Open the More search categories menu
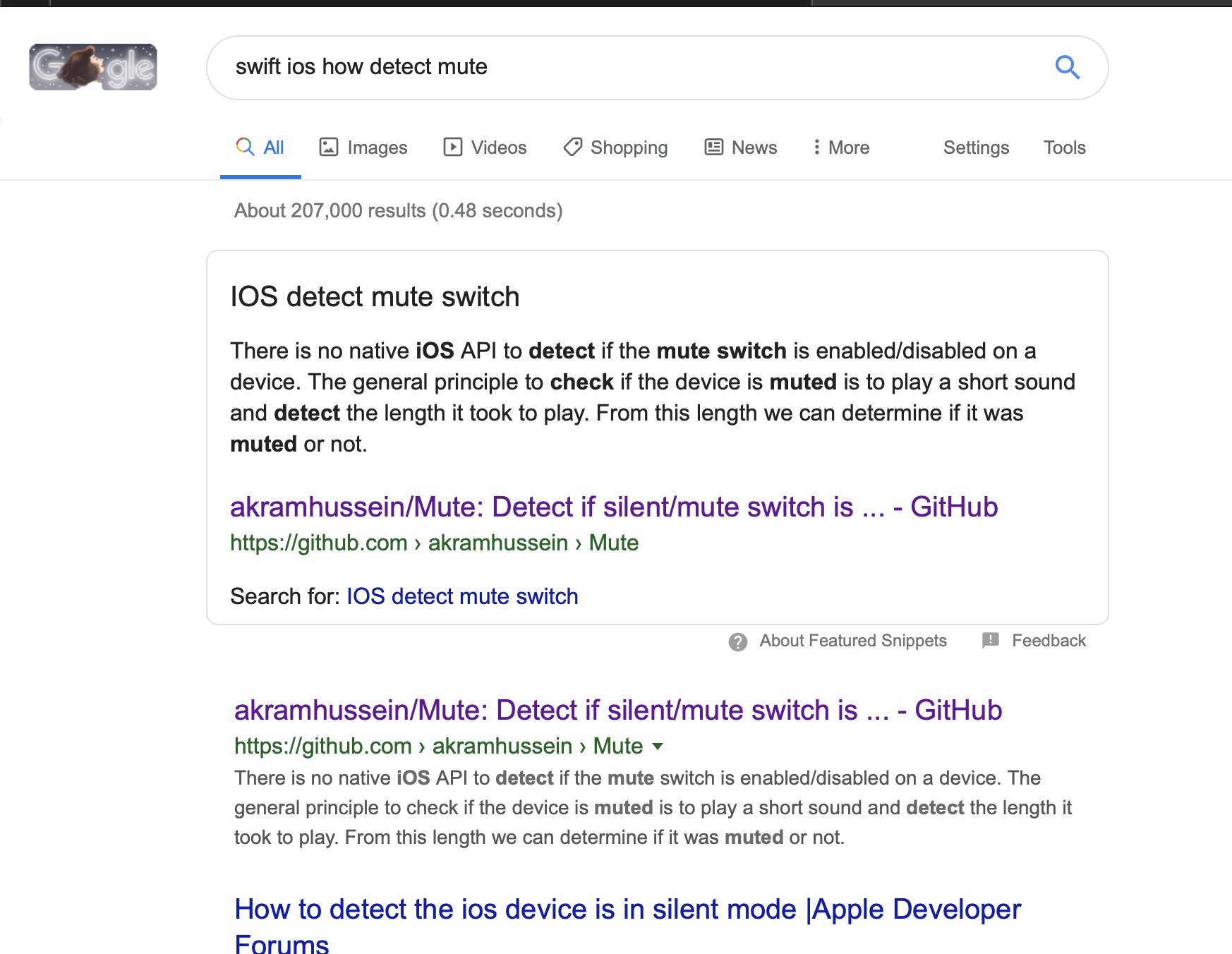 (x=841, y=147)
